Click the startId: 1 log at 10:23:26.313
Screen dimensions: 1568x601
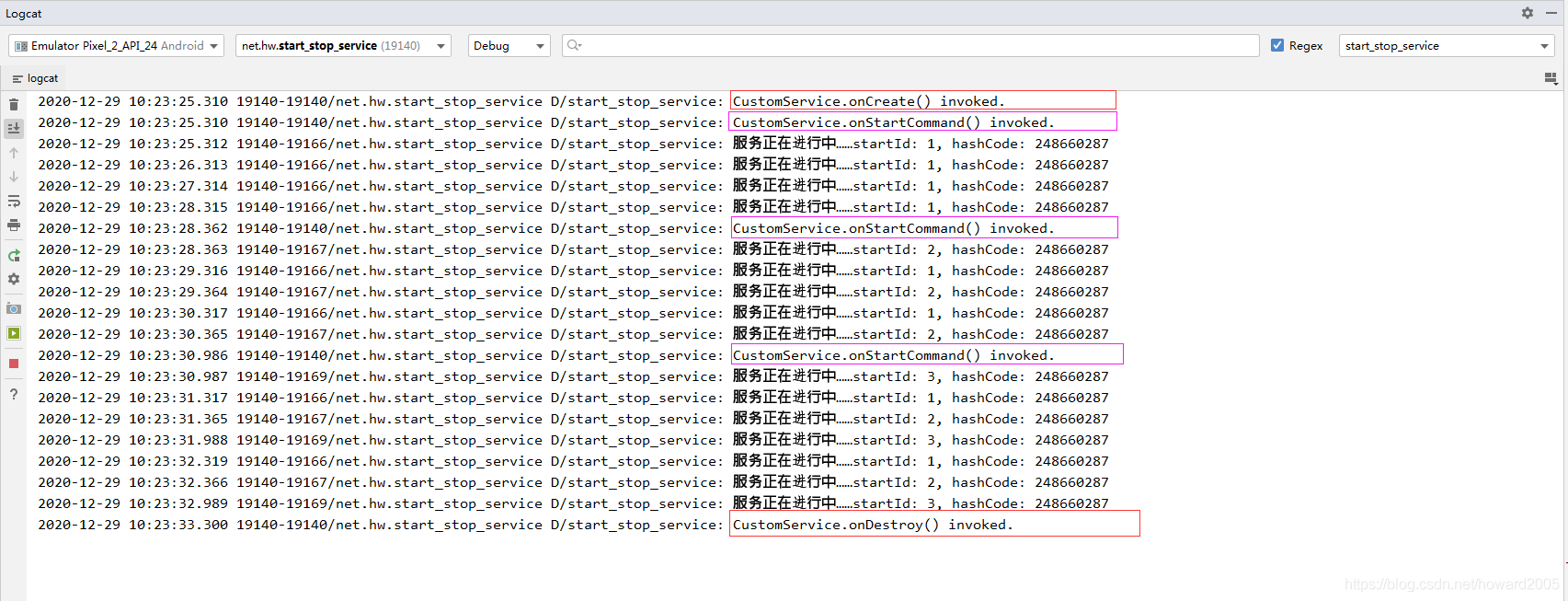[x=921, y=165]
